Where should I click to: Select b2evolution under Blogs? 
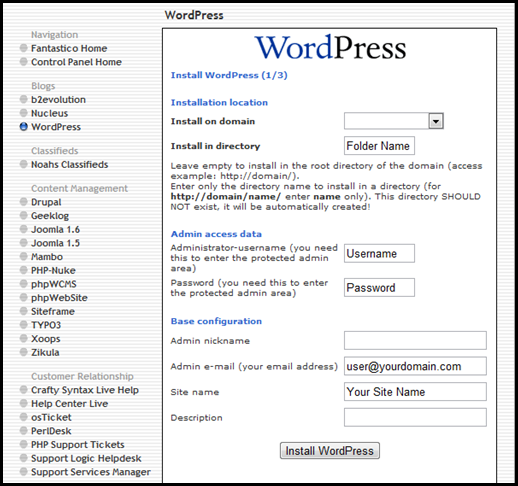pyautogui.click(x=58, y=100)
